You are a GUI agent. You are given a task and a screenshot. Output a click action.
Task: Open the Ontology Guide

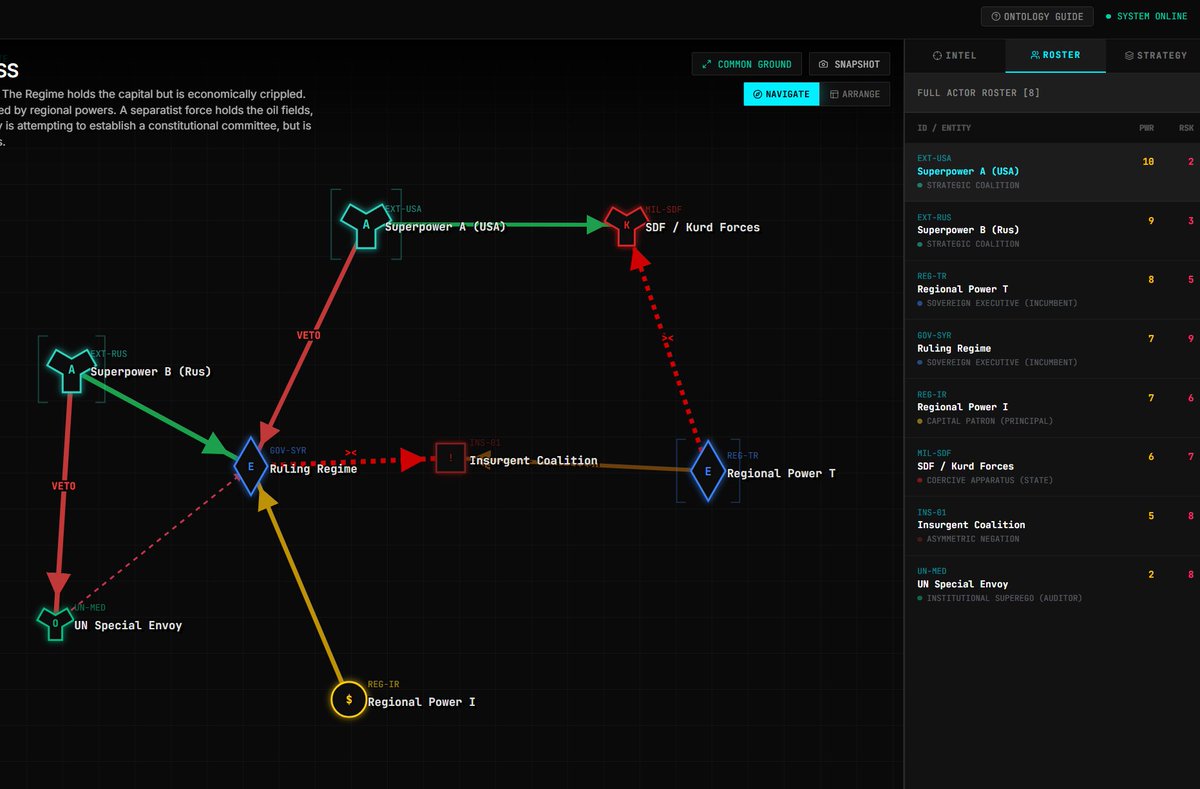1038,17
